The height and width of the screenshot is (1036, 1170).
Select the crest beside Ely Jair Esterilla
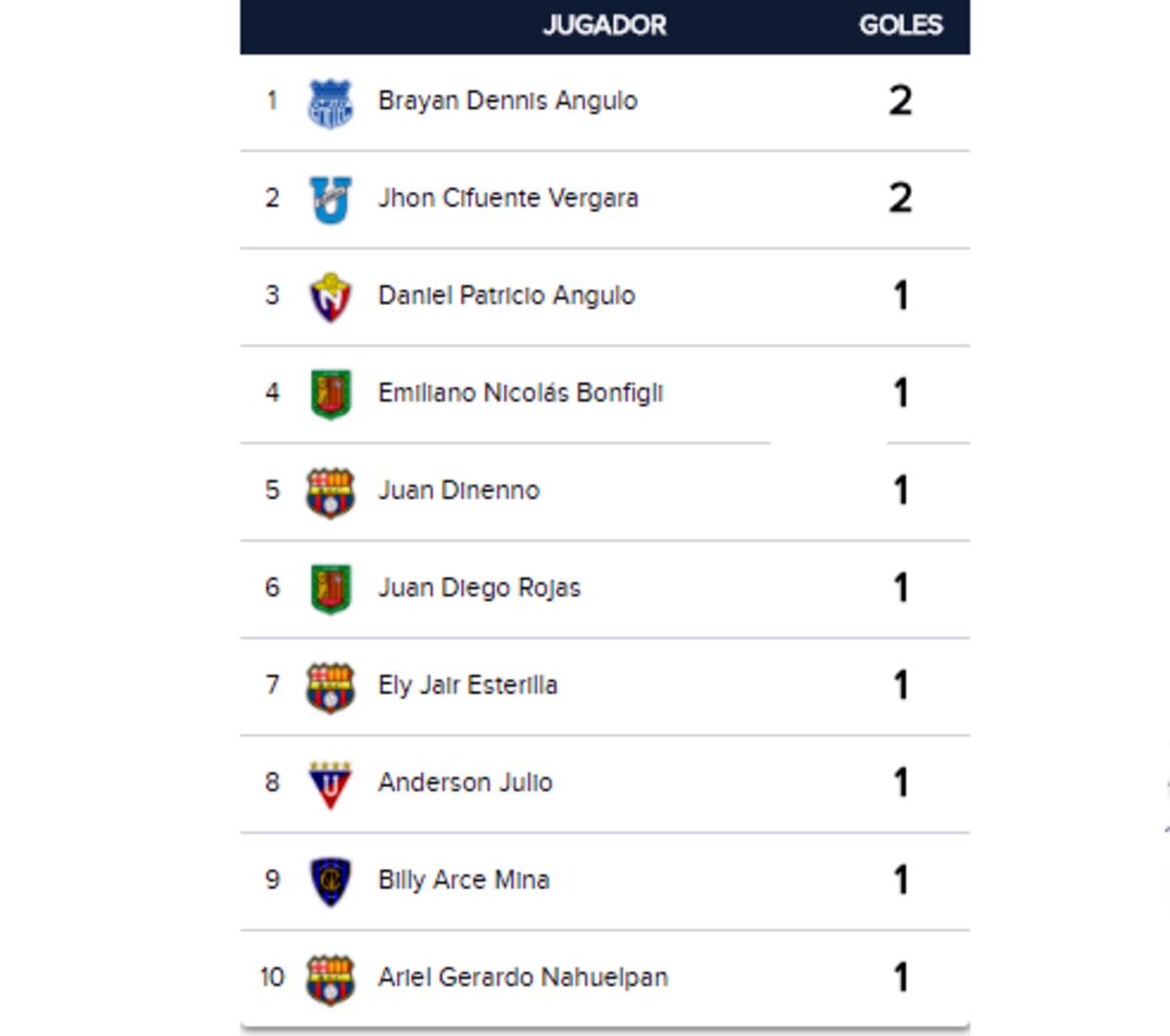pyautogui.click(x=330, y=687)
